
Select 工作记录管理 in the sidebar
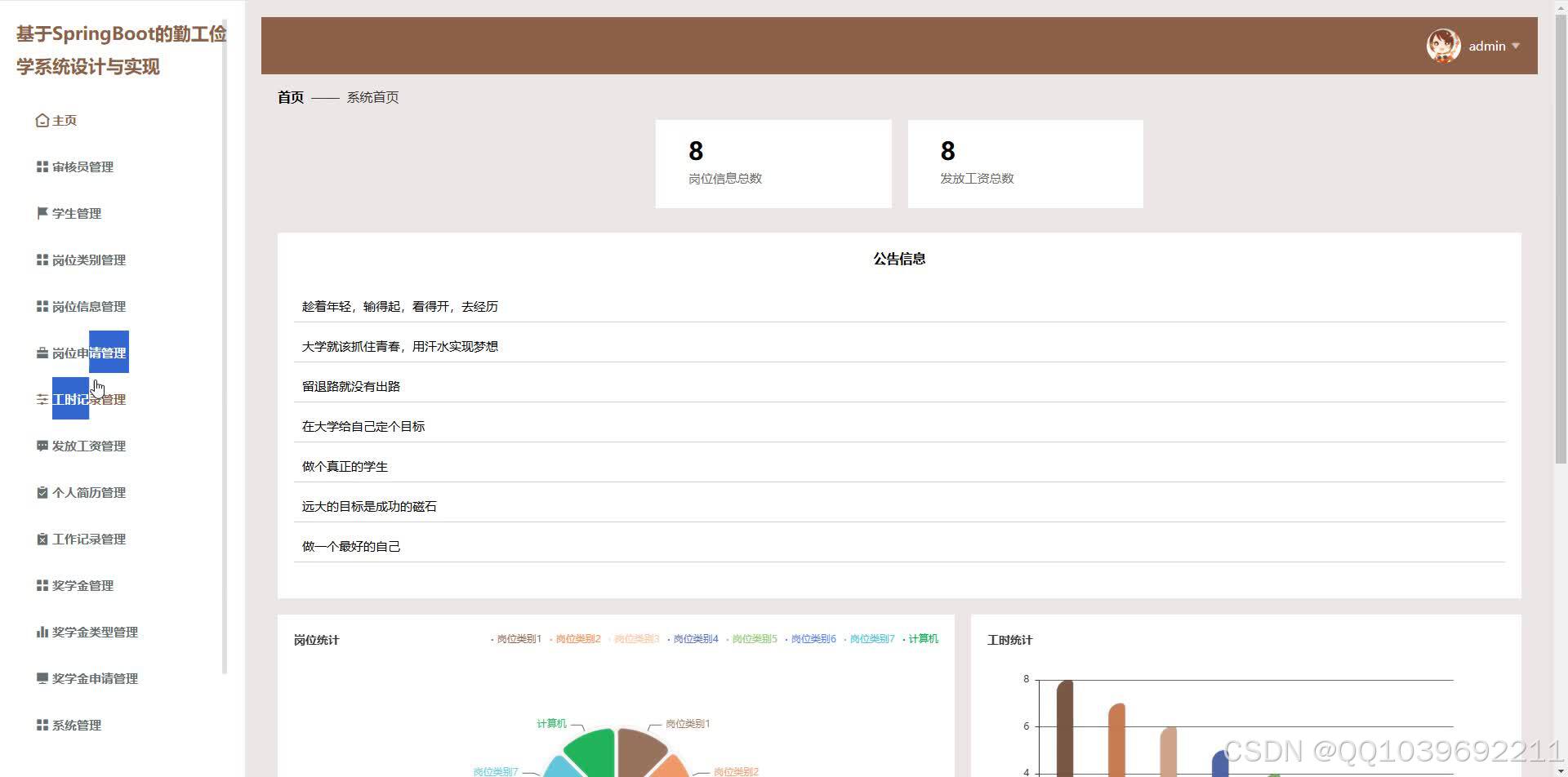point(88,539)
